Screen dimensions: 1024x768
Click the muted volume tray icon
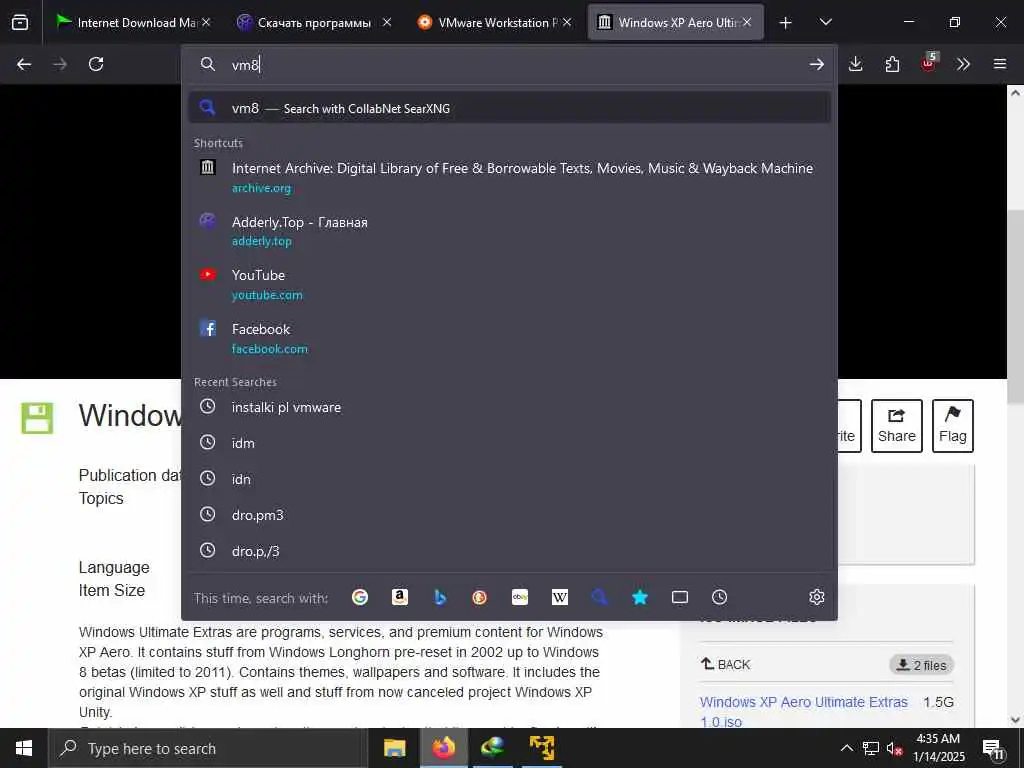point(894,749)
